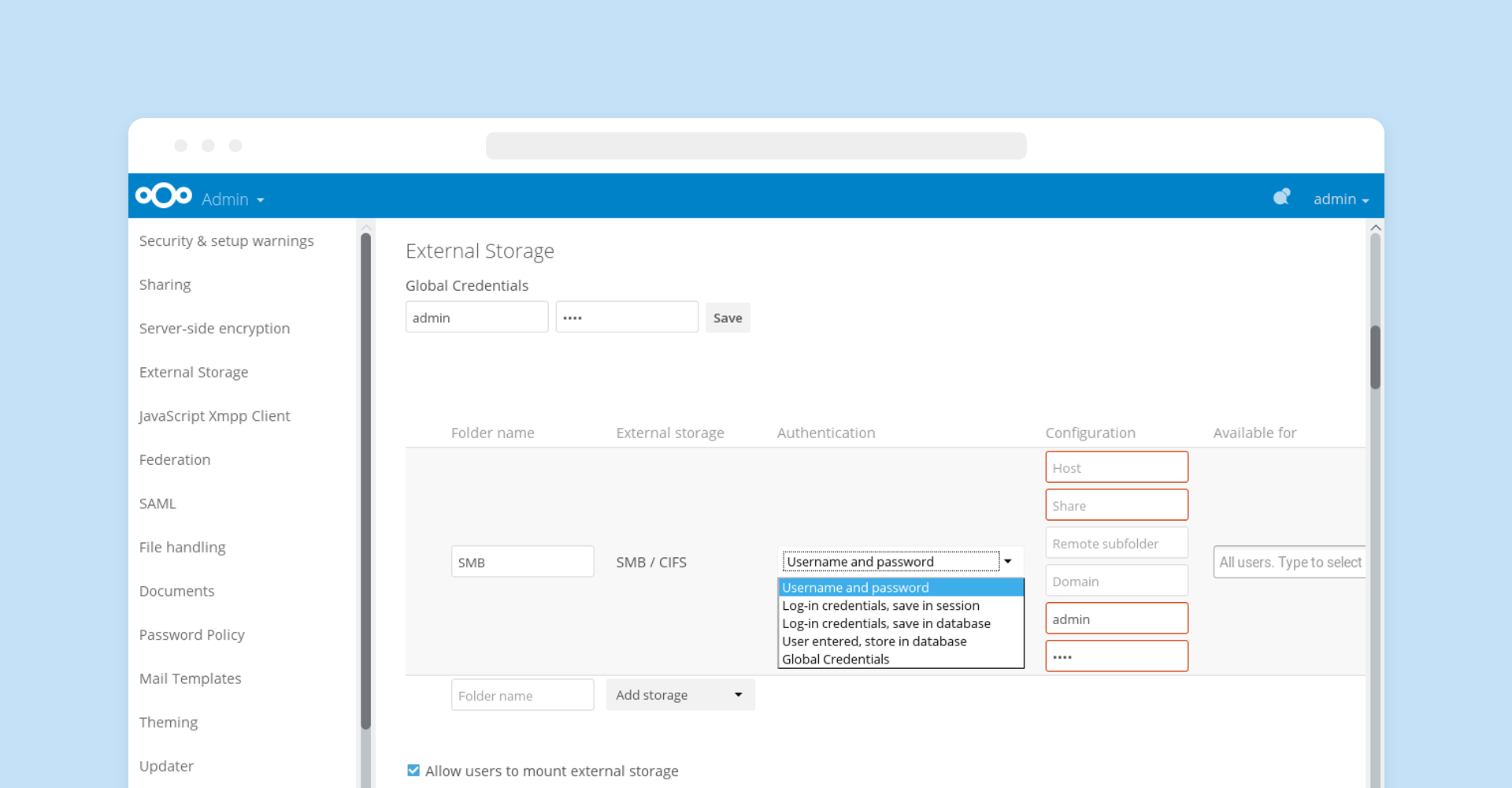Choose Log-in credentials, save in session
Image resolution: width=1512 pixels, height=788 pixels.
tap(880, 605)
